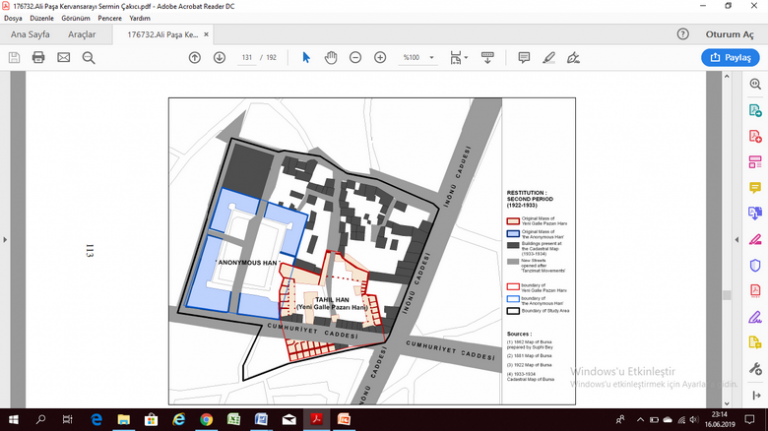Click Oturum Aç sign-in button
768x431 pixels.
[x=728, y=34]
